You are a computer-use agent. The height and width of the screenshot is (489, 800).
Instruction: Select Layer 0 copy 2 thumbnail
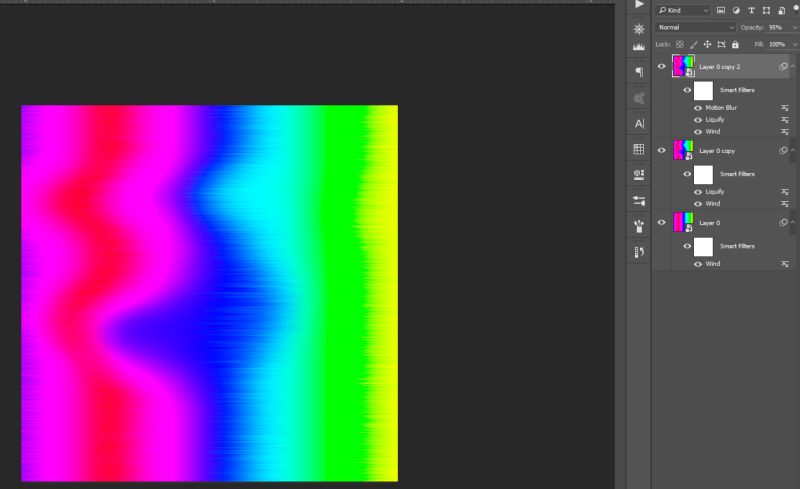pos(683,66)
